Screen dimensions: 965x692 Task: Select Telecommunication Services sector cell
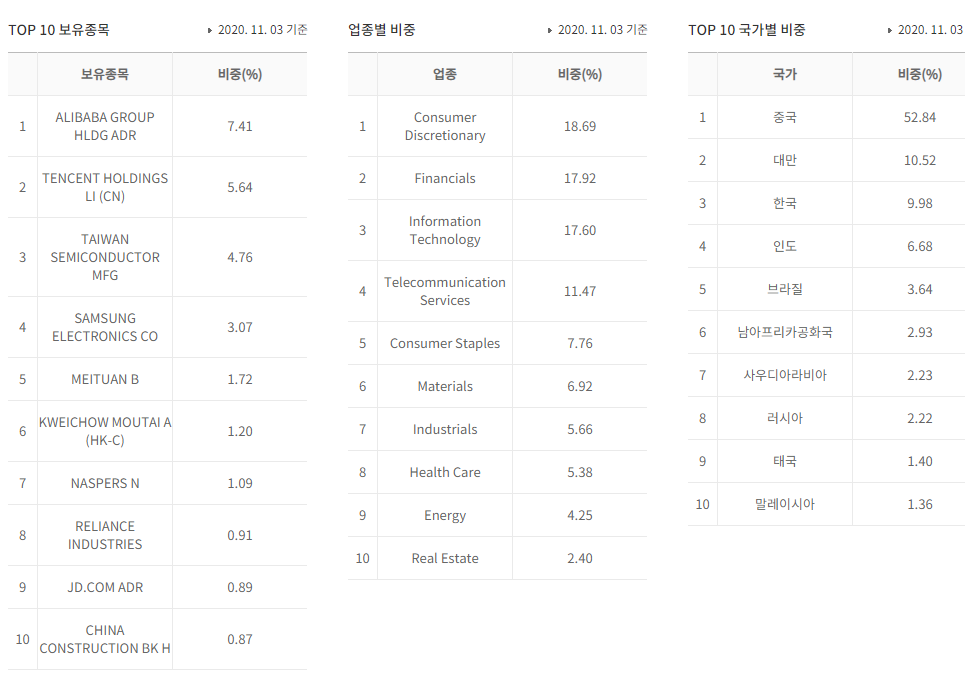(x=445, y=291)
